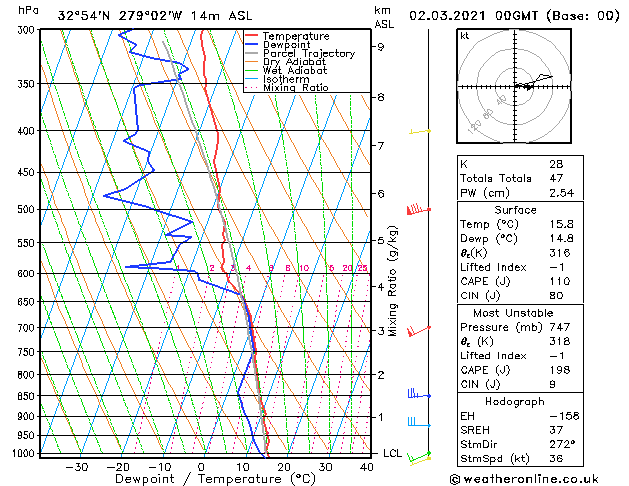This screenshot has width=629, height=486.
Task: Click the Dewpoint legend entry
Action: click(x=286, y=45)
